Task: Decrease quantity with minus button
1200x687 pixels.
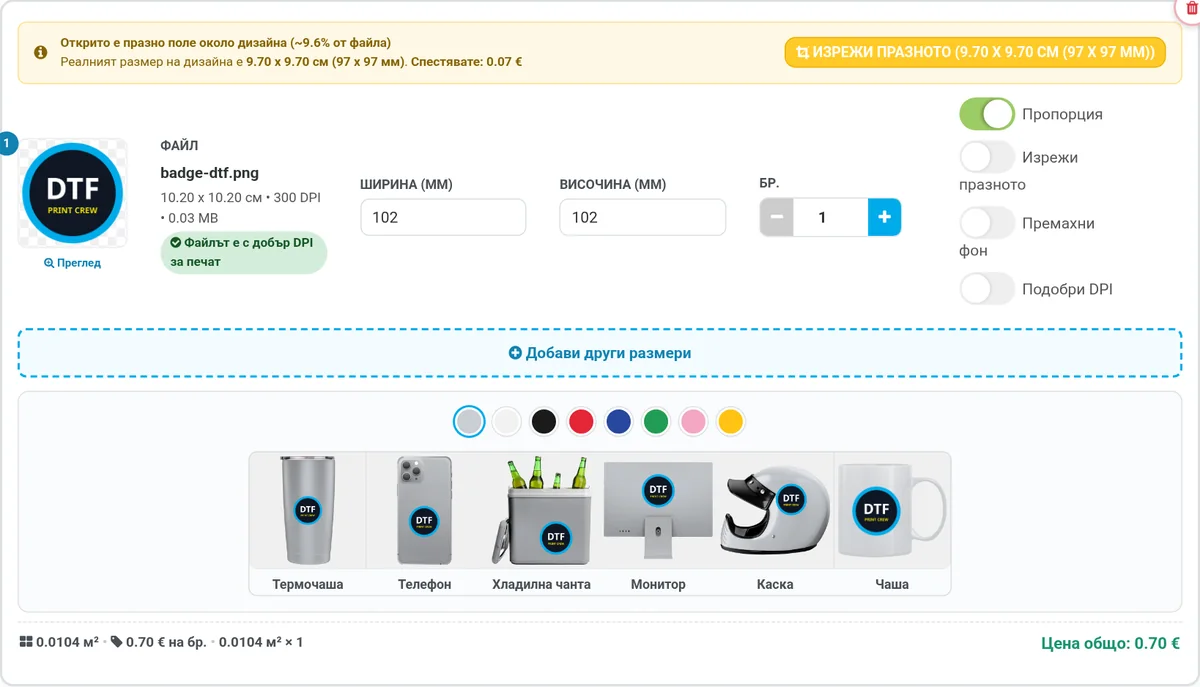Action: tap(777, 217)
